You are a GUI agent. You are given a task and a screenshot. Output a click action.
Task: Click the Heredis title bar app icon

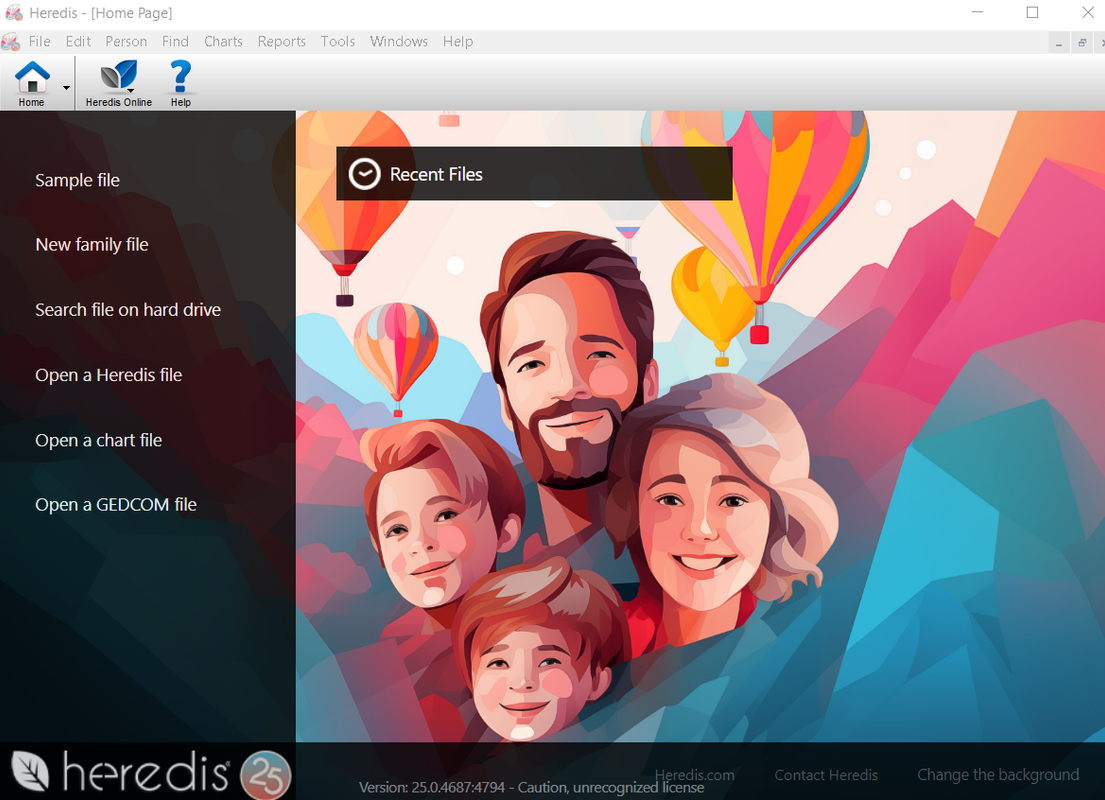click(14, 13)
